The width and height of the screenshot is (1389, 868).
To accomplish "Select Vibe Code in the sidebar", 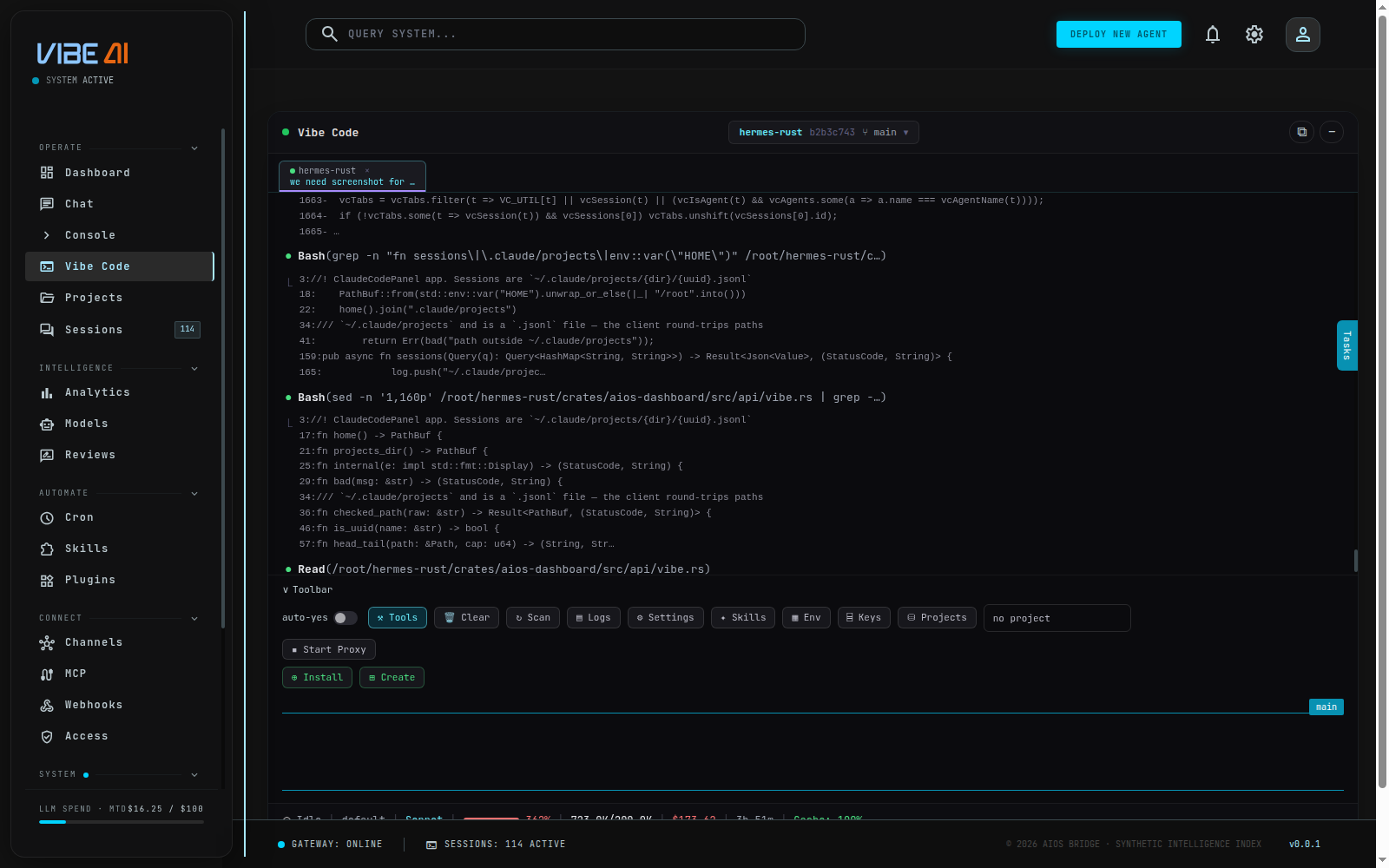I will coord(119,266).
